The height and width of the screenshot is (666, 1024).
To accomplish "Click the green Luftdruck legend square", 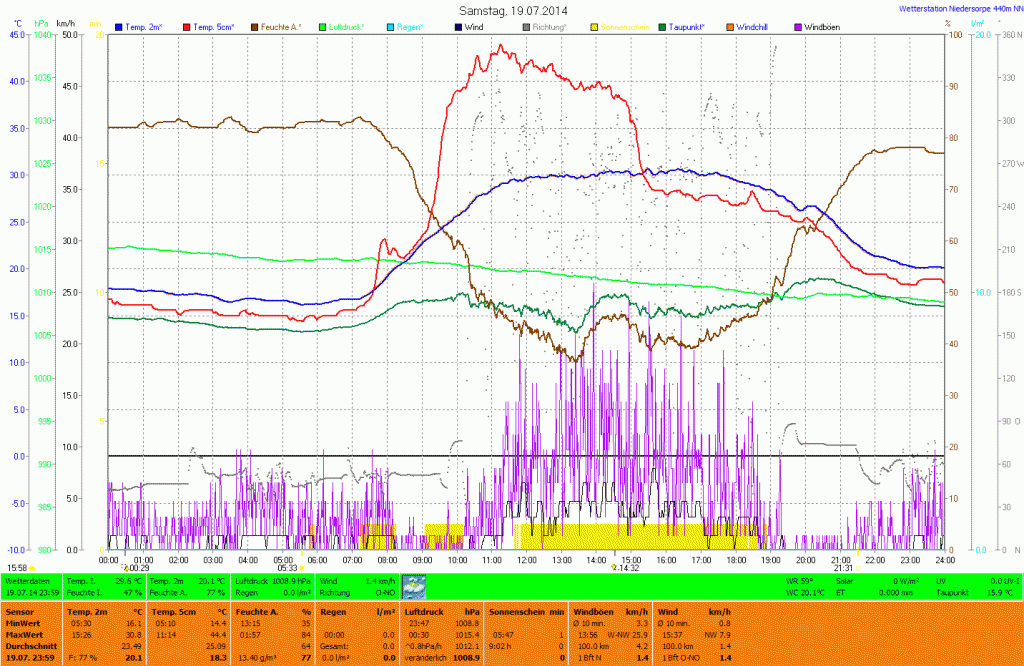I will (322, 26).
